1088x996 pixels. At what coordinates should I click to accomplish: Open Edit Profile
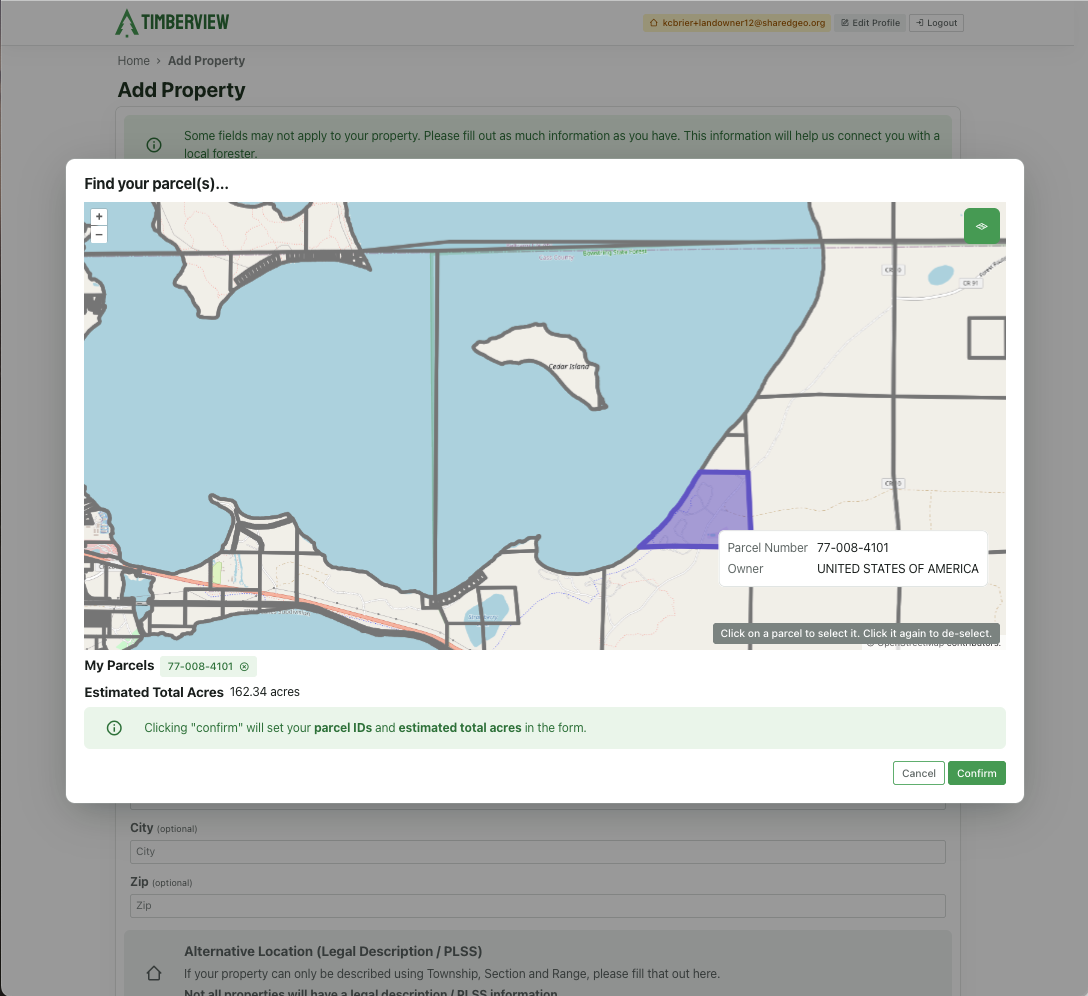870,23
